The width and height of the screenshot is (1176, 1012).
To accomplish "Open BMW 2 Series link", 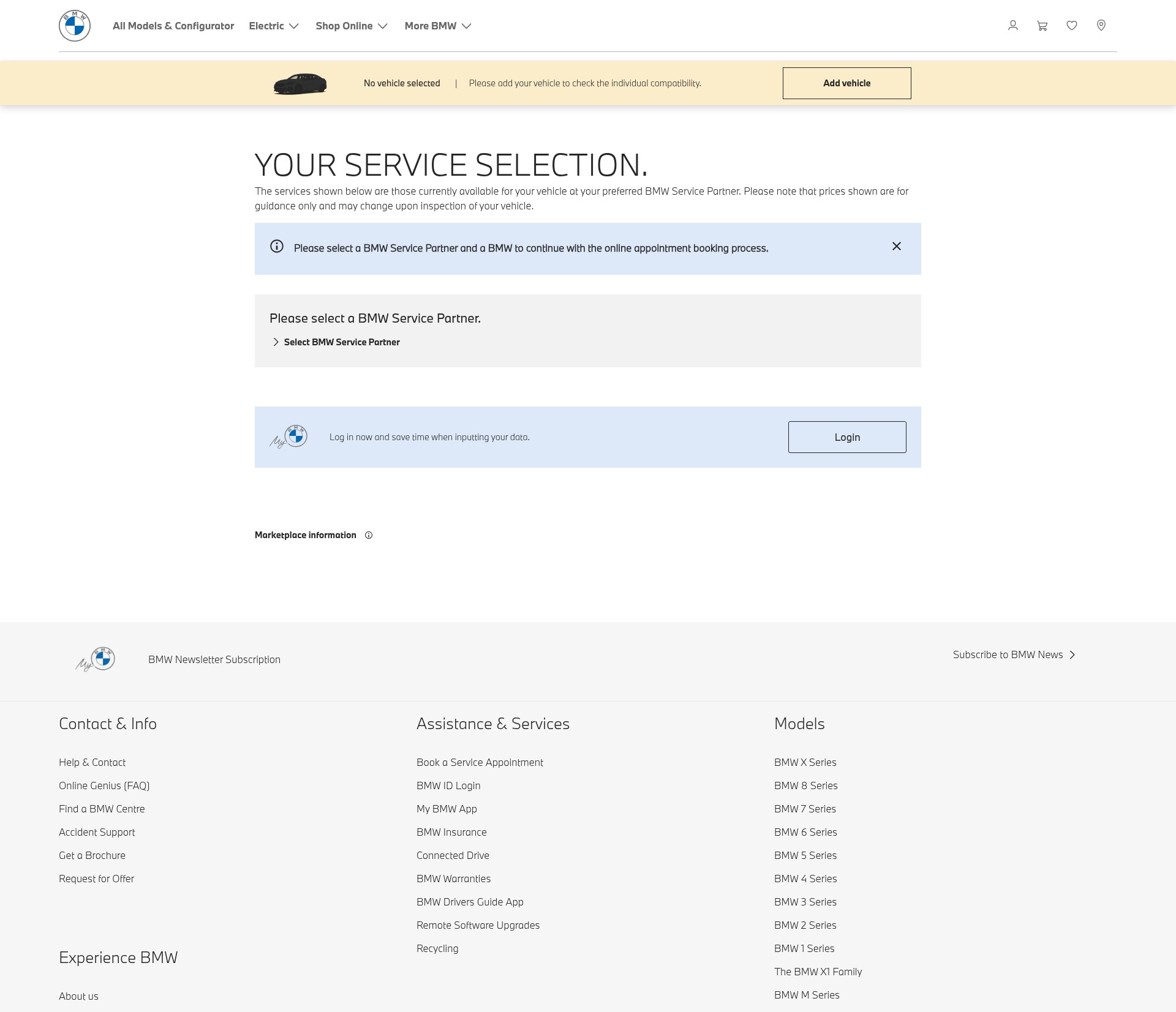I will pyautogui.click(x=805, y=926).
